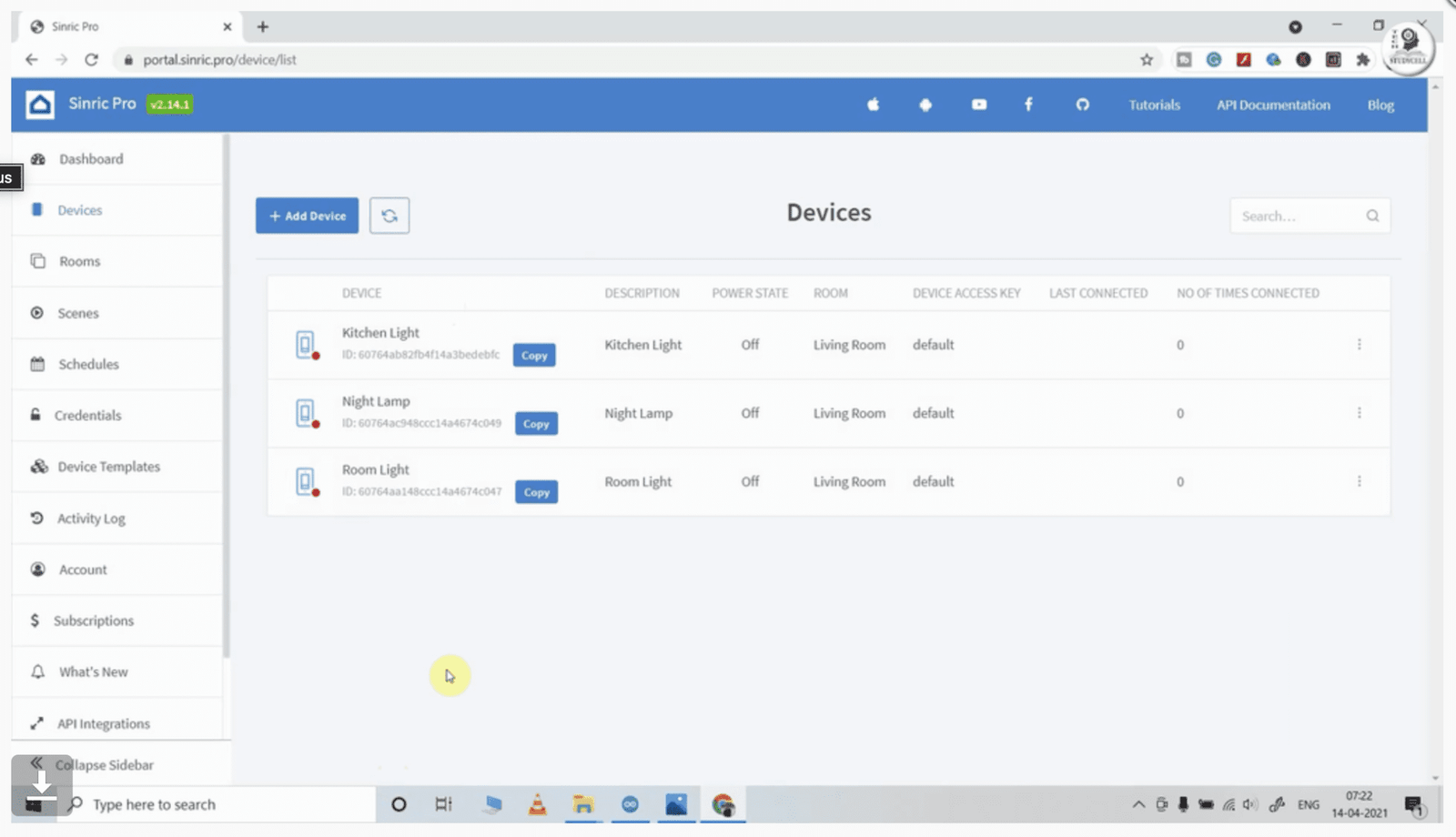Copy the Night Lamp device ID
This screenshot has height=837, width=1456.
(x=536, y=424)
